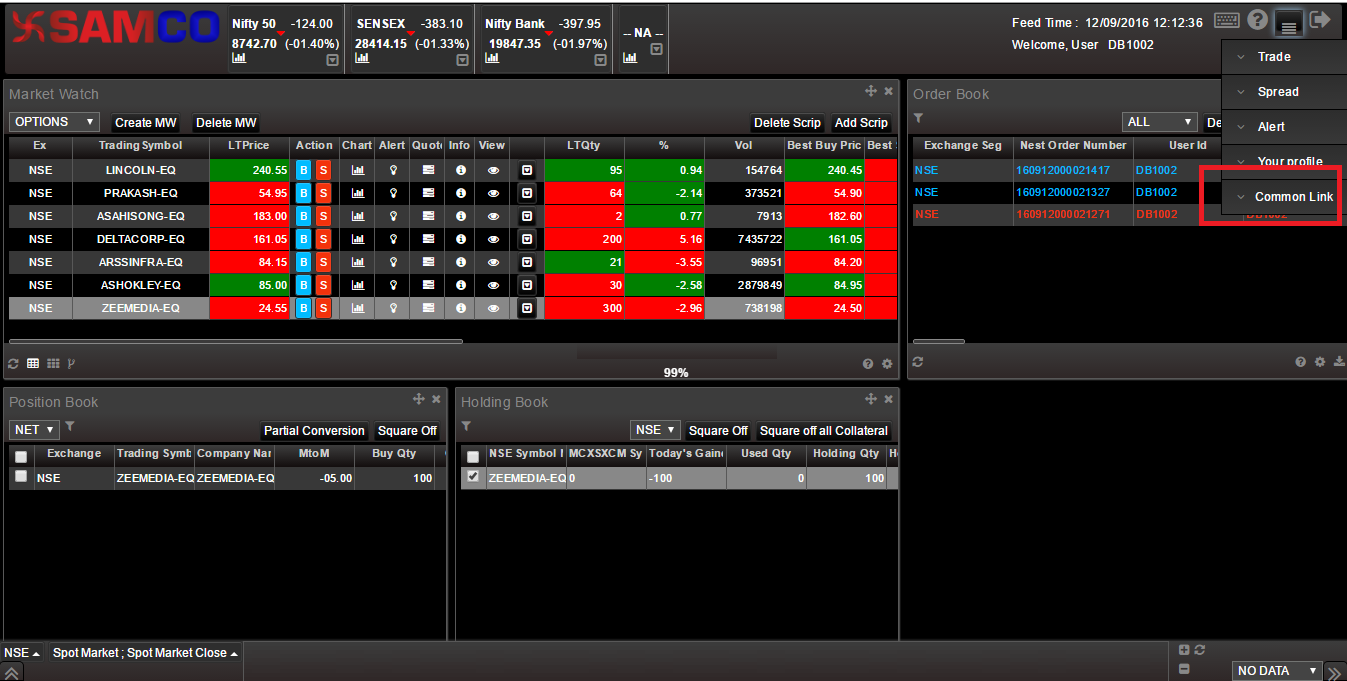Click the Delete Scrip button
The height and width of the screenshot is (681, 1347).
click(787, 123)
